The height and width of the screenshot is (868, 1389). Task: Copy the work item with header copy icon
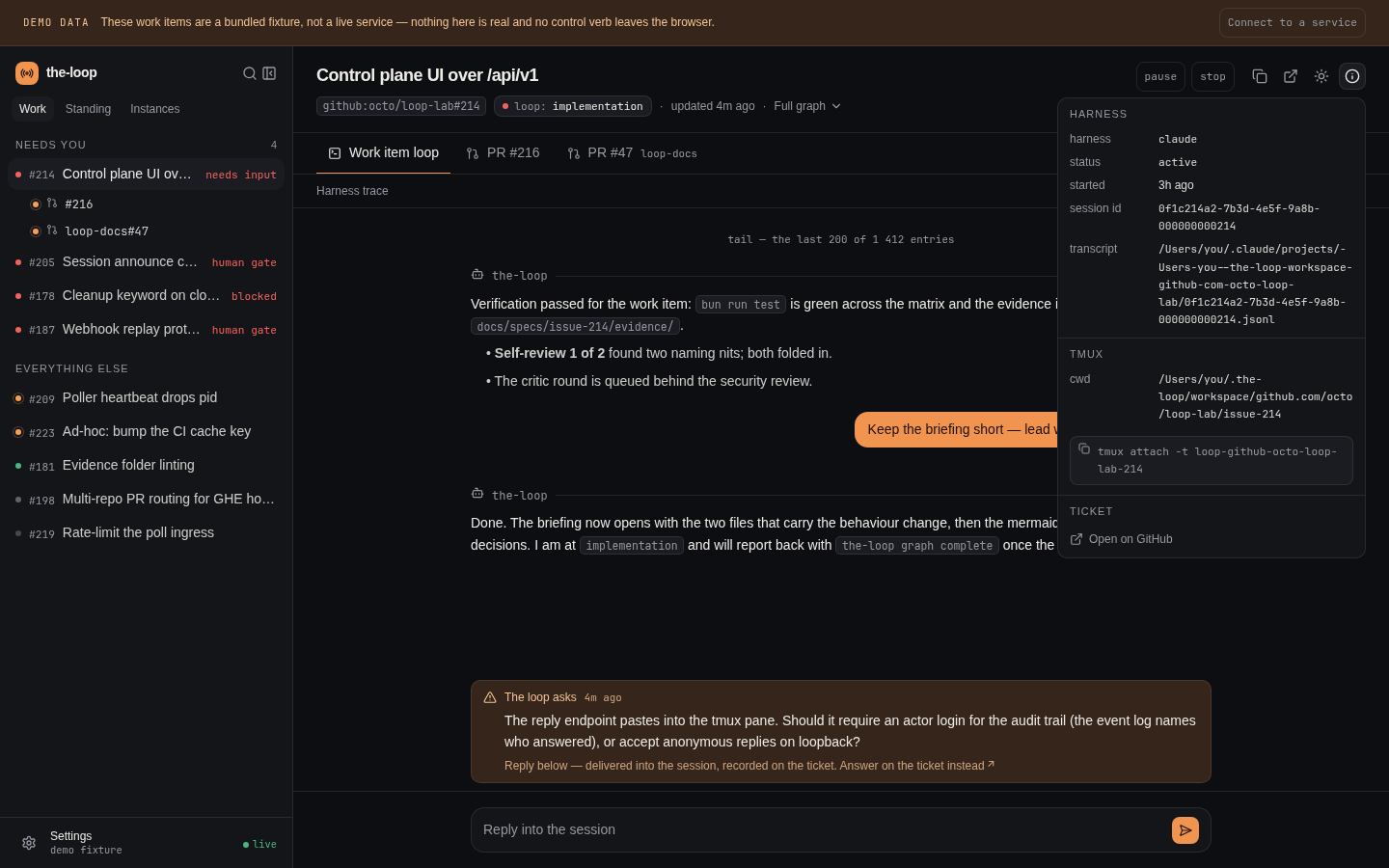pyautogui.click(x=1260, y=76)
